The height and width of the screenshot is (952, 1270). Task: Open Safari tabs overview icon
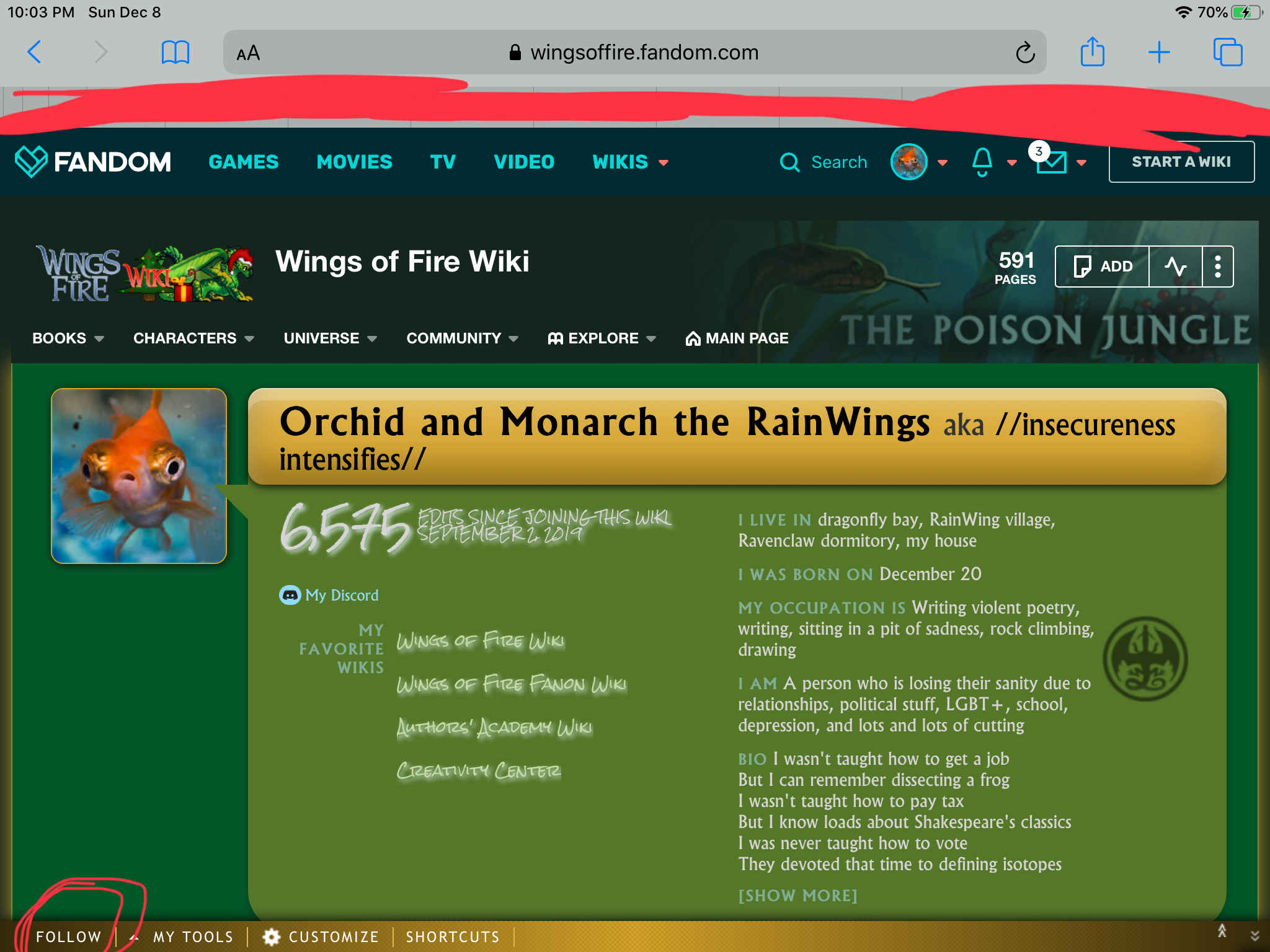pos(1227,52)
